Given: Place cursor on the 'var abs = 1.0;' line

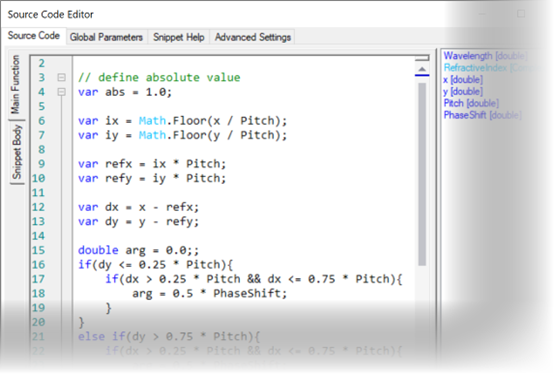Looking at the screenshot, I should pos(125,92).
